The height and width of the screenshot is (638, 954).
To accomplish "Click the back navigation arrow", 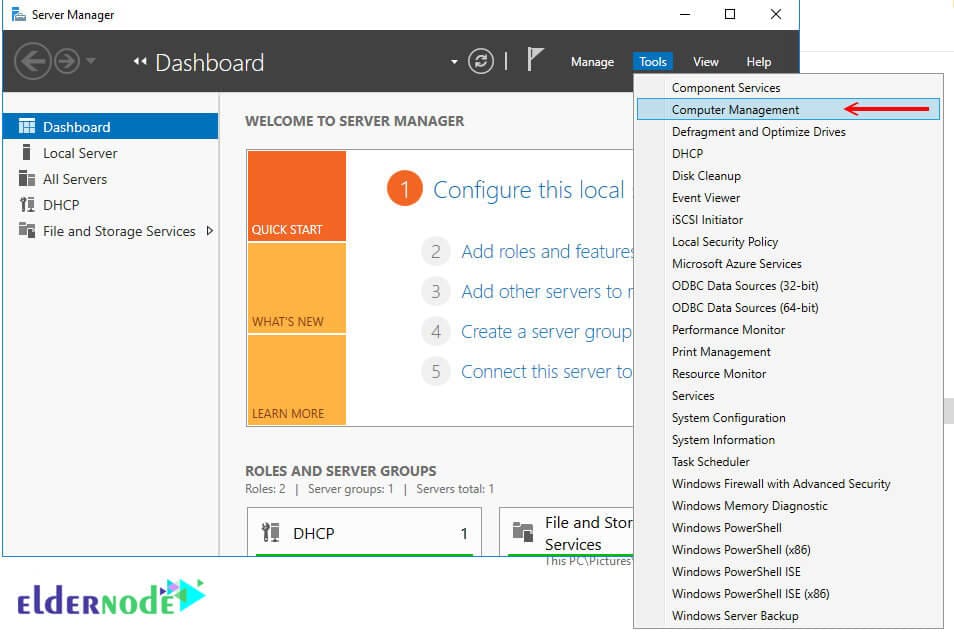I will pos(33,60).
